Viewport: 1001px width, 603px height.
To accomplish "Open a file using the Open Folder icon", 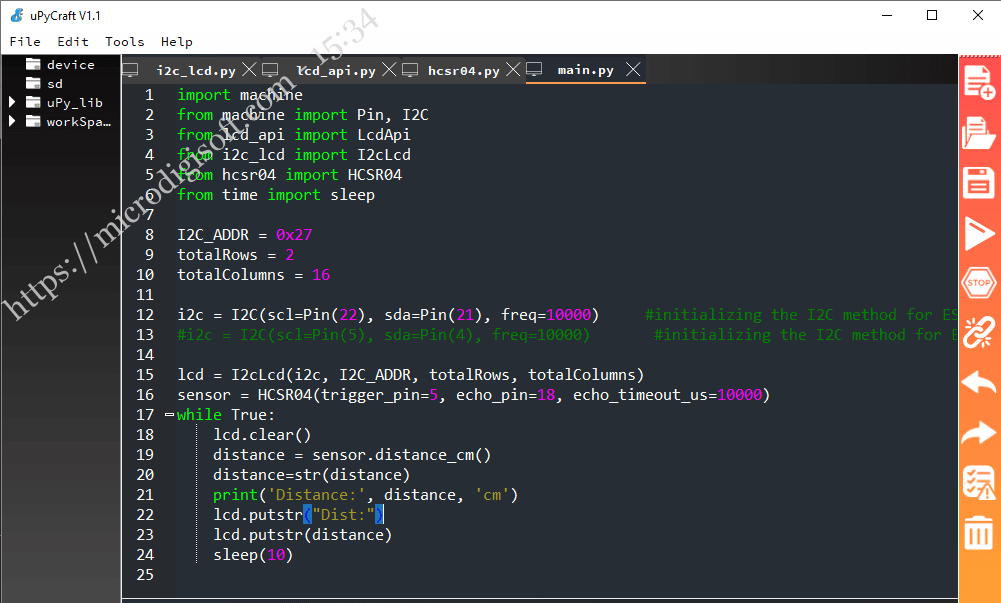I will (978, 131).
